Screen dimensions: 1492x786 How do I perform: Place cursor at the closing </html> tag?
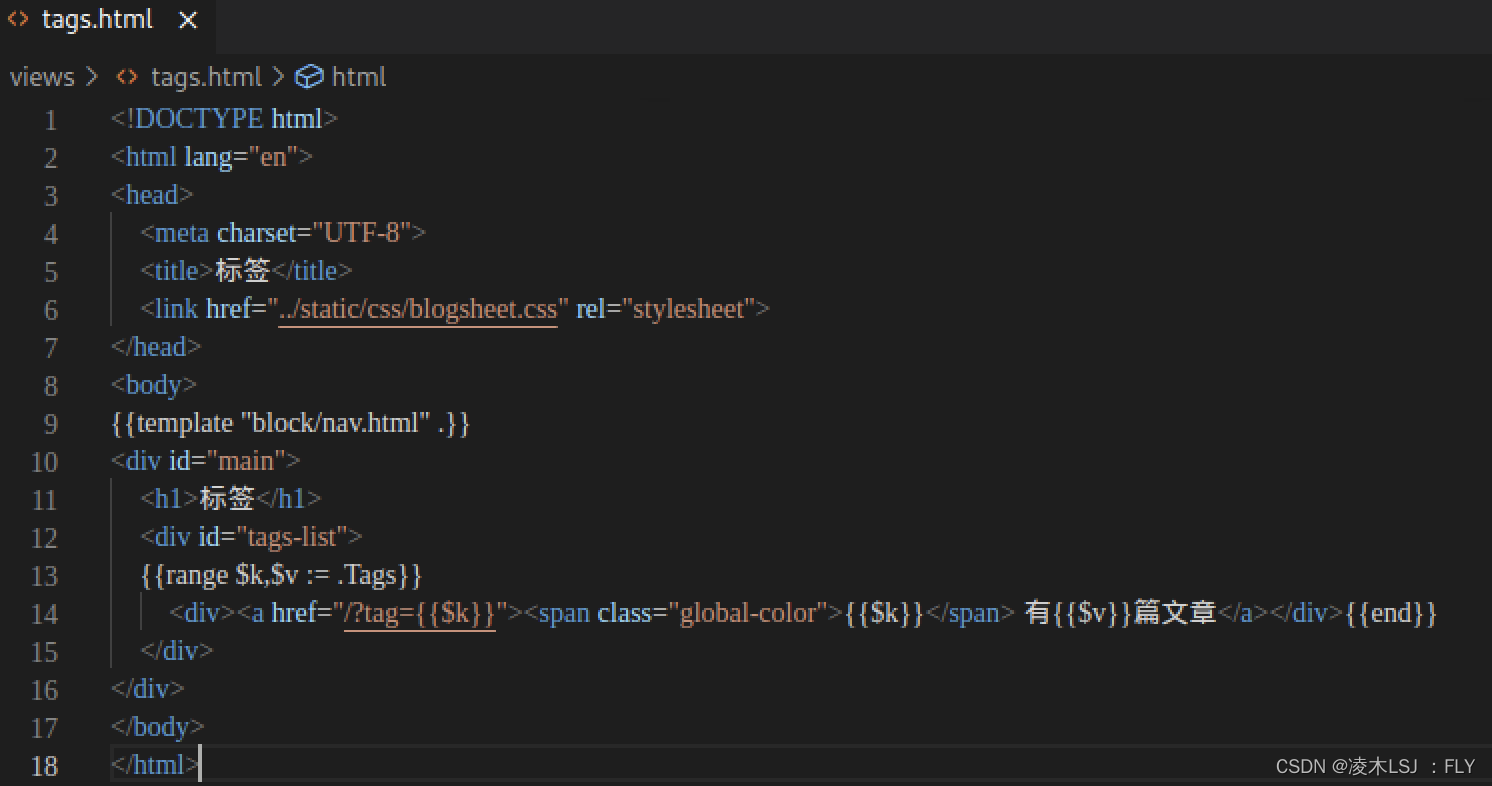point(155,765)
